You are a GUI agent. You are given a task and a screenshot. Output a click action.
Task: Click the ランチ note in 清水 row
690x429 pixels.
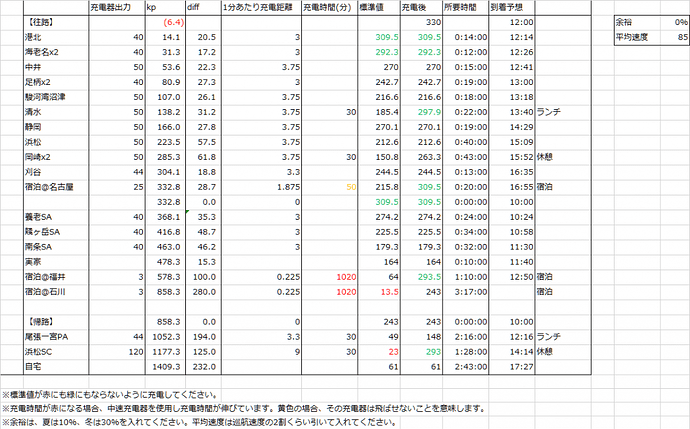point(549,112)
